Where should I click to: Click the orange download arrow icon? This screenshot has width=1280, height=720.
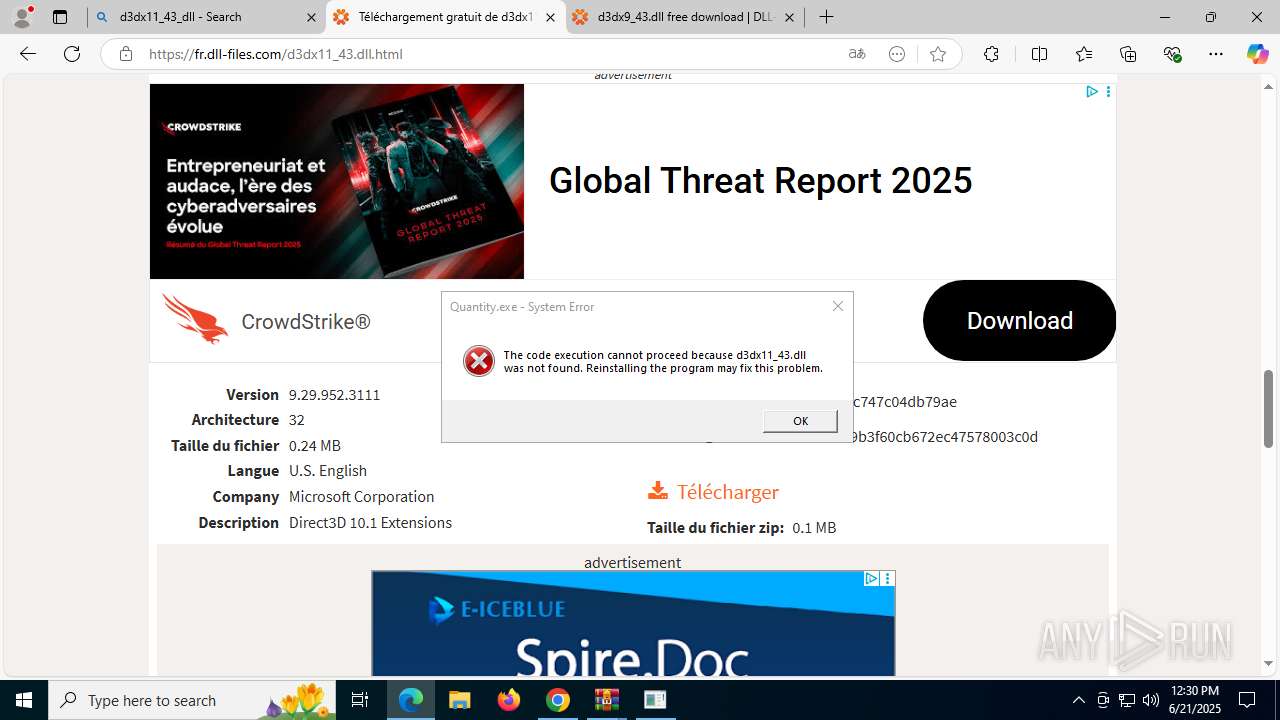tap(657, 490)
